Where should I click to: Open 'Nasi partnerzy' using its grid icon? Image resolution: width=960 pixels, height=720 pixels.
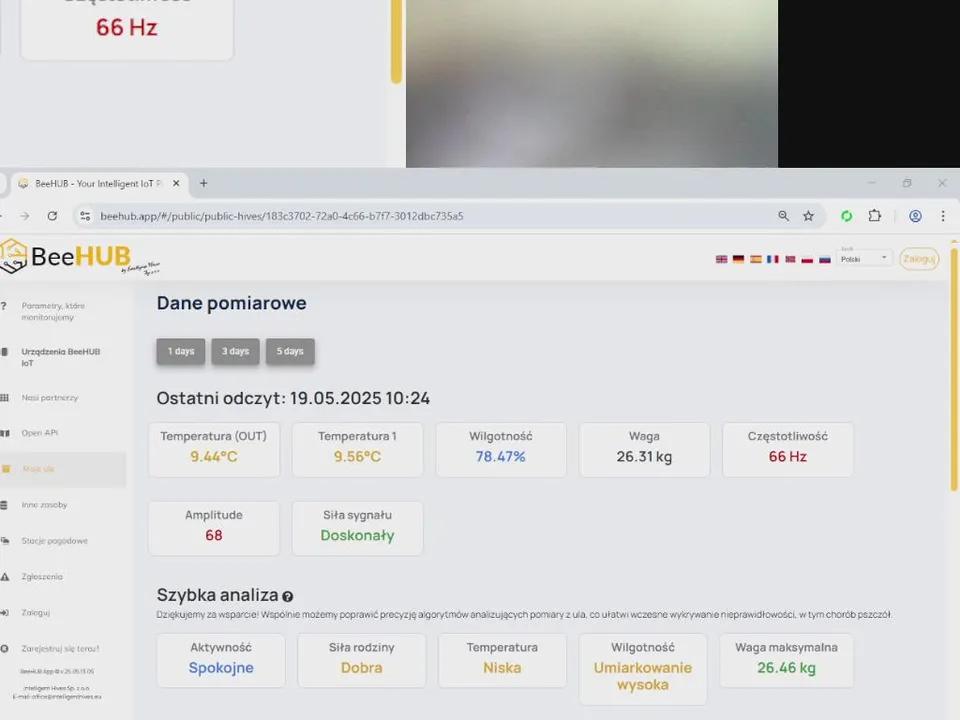pos(4,398)
